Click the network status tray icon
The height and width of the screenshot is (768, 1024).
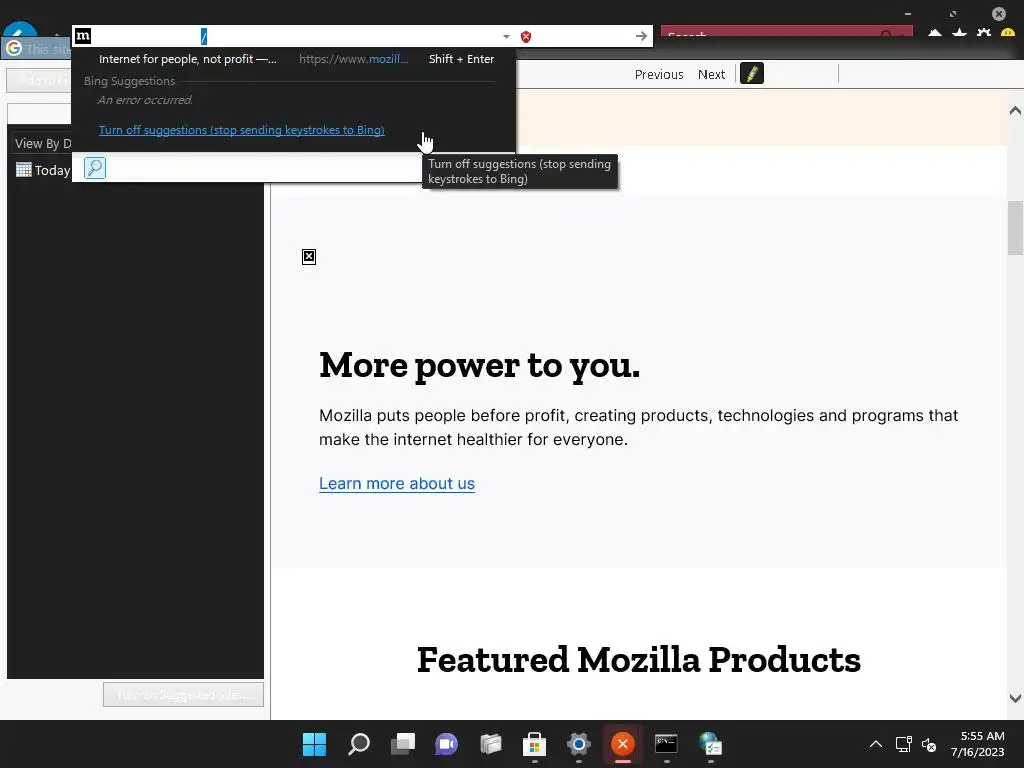(904, 744)
